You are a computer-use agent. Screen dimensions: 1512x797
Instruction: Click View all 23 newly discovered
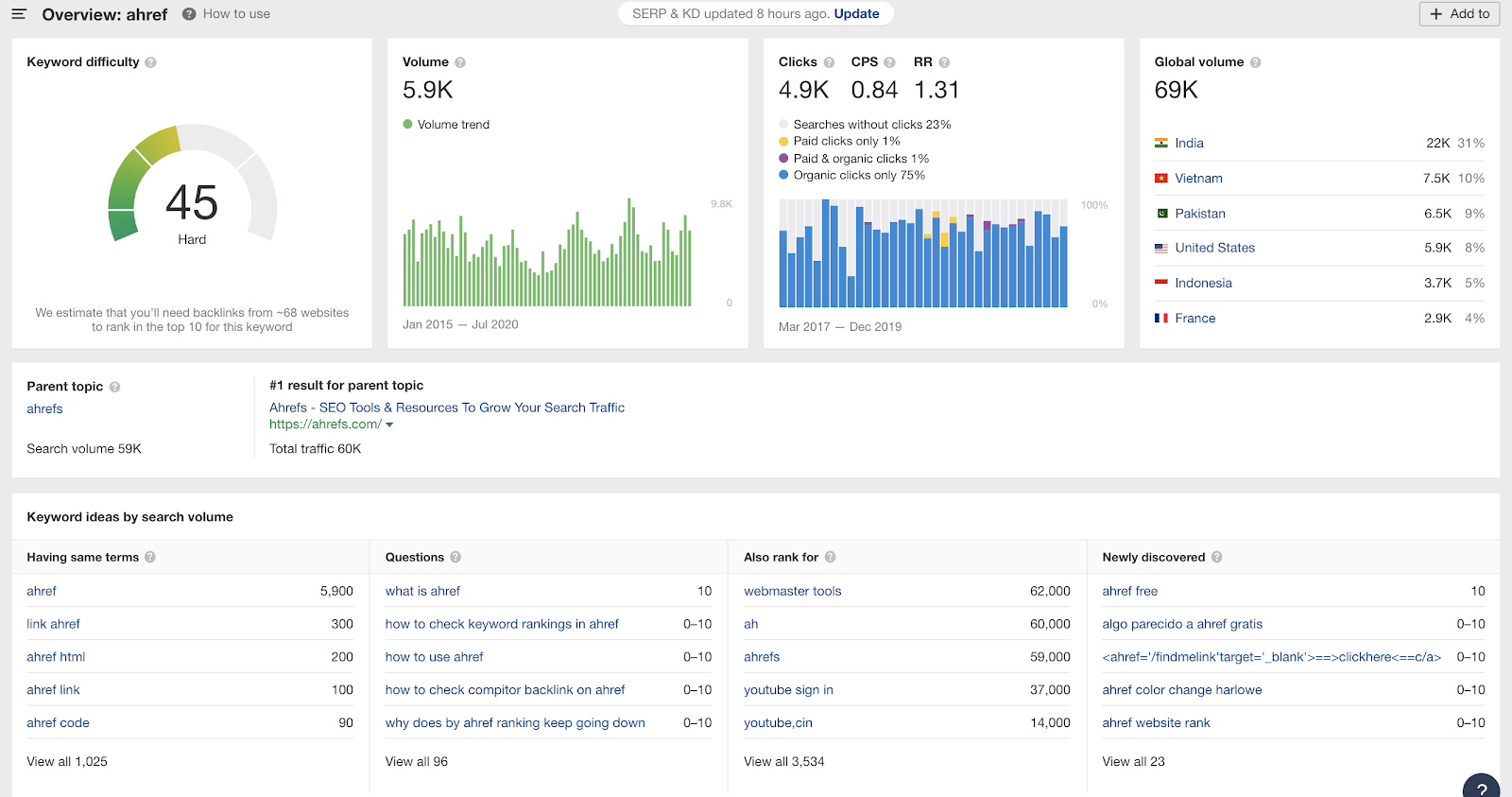[1133, 762]
